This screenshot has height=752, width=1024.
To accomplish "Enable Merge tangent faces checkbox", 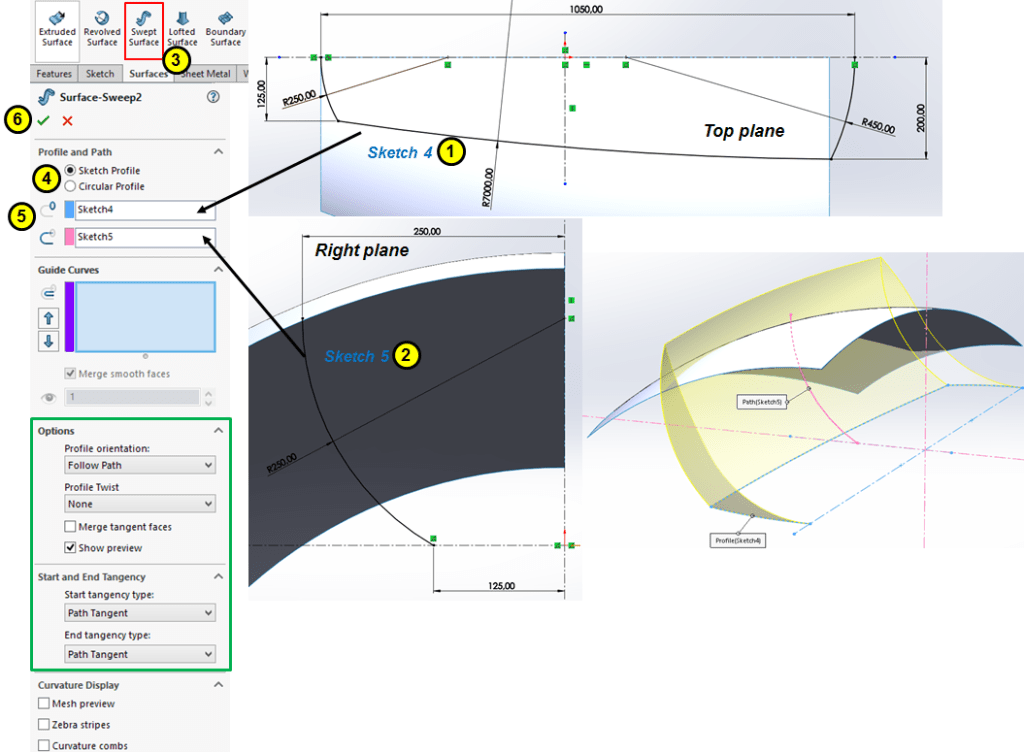I will (x=71, y=527).
